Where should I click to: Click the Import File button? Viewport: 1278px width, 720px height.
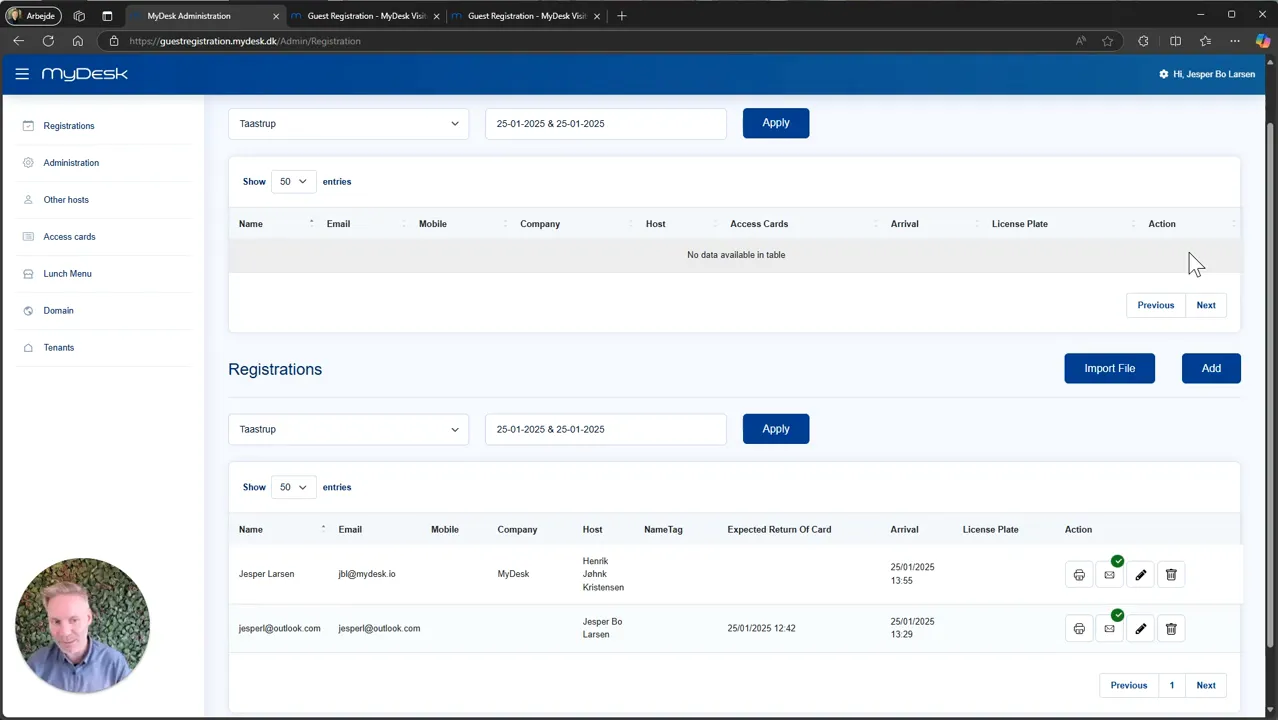[x=1109, y=368]
